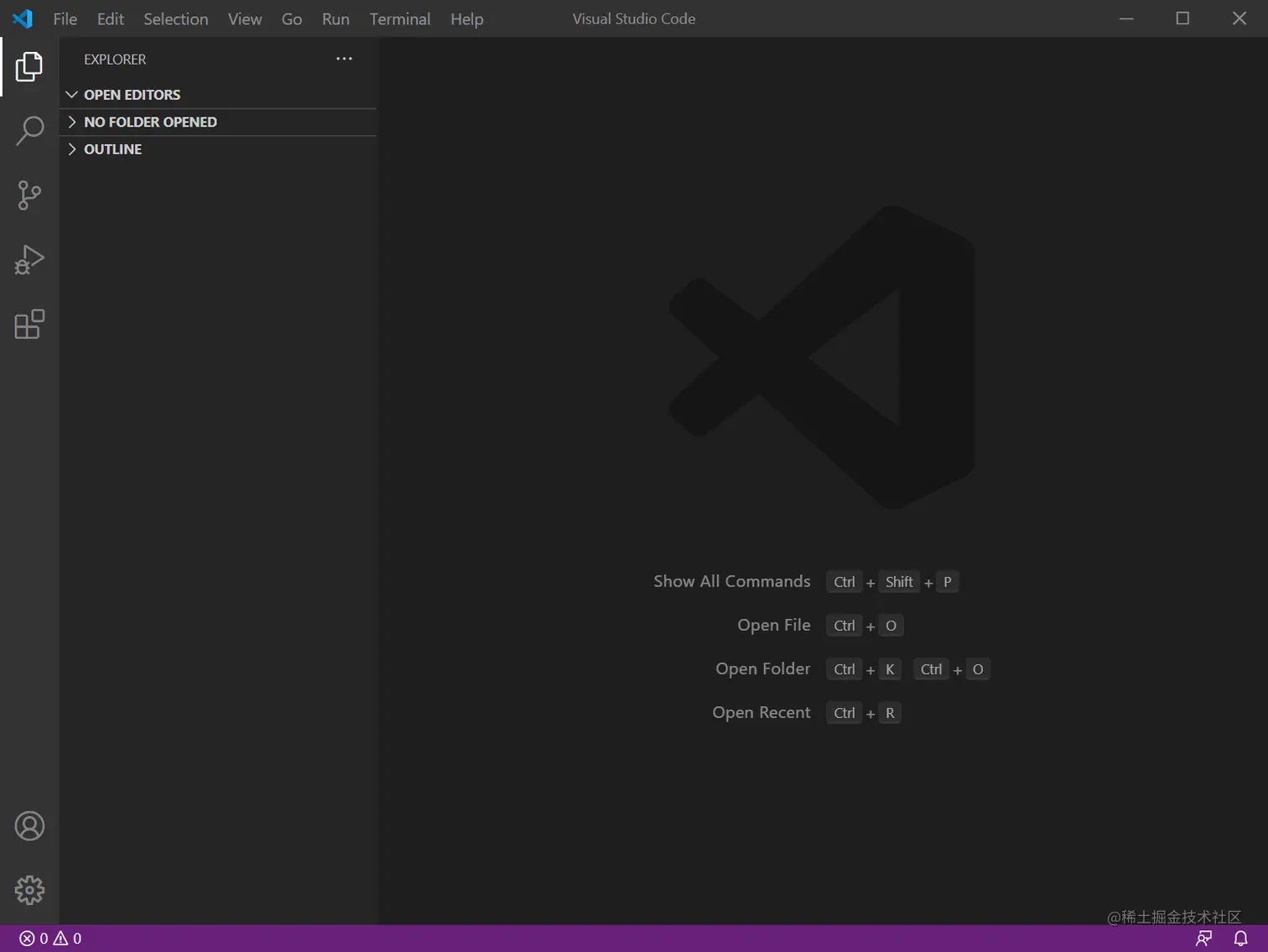Open the Extensions view icon
The height and width of the screenshot is (952, 1268).
pyautogui.click(x=29, y=325)
